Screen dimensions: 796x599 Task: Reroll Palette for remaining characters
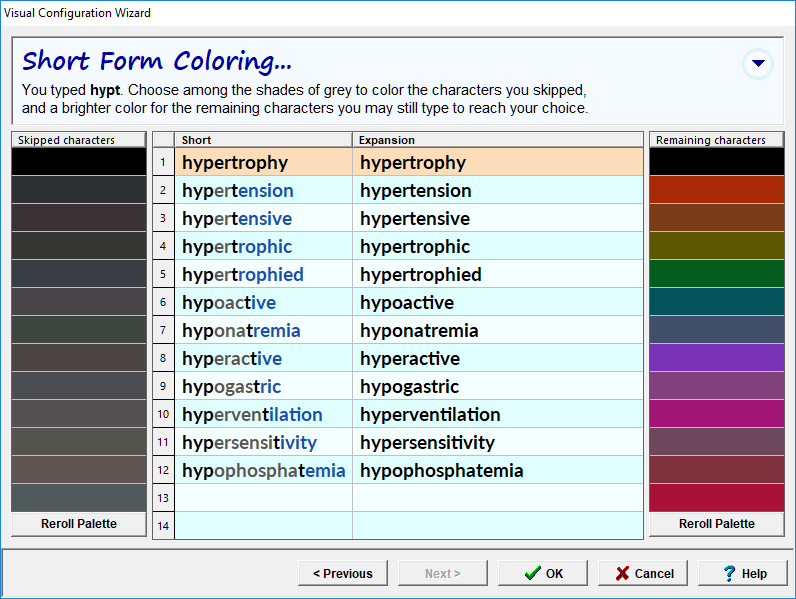tap(716, 524)
